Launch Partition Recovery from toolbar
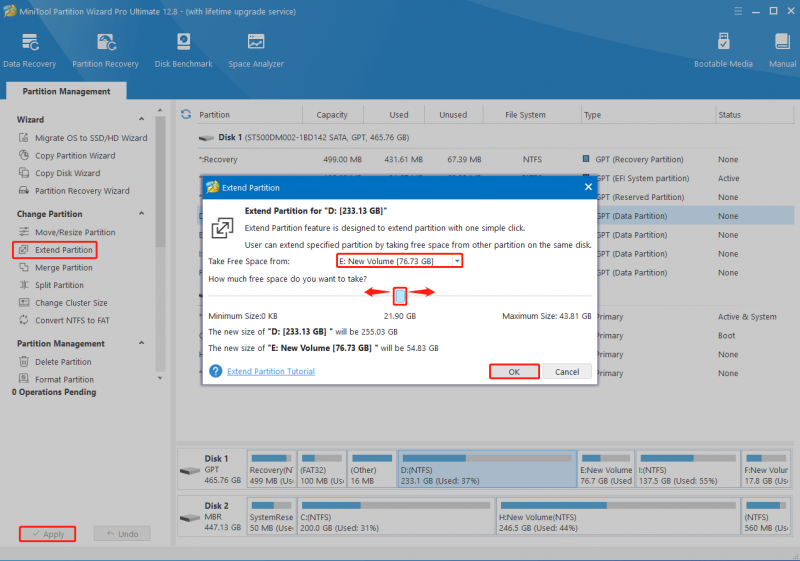Viewport: 800px width, 561px height. point(105,50)
